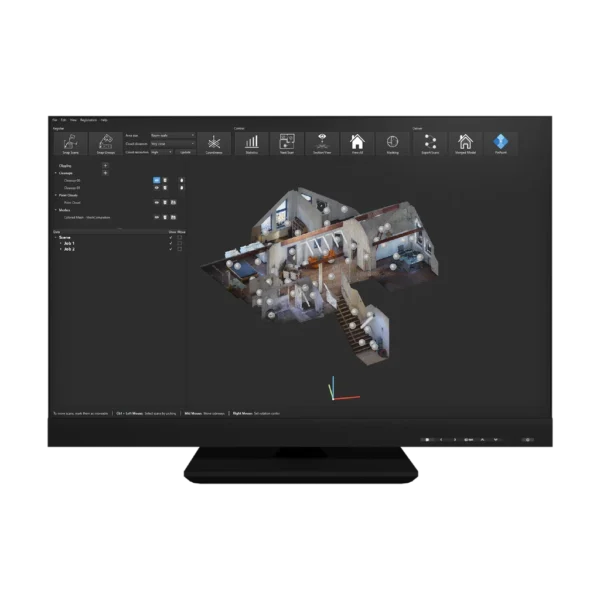Open the Marking tool

[x=392, y=143]
